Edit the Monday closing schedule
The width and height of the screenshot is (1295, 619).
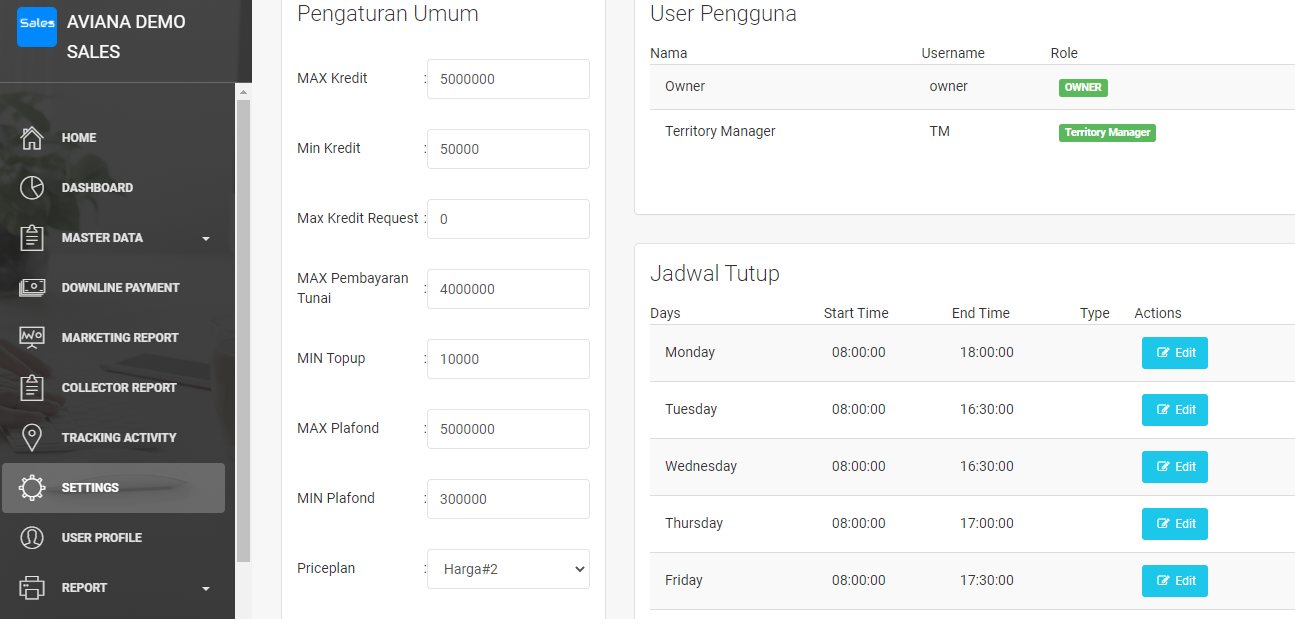click(1174, 353)
